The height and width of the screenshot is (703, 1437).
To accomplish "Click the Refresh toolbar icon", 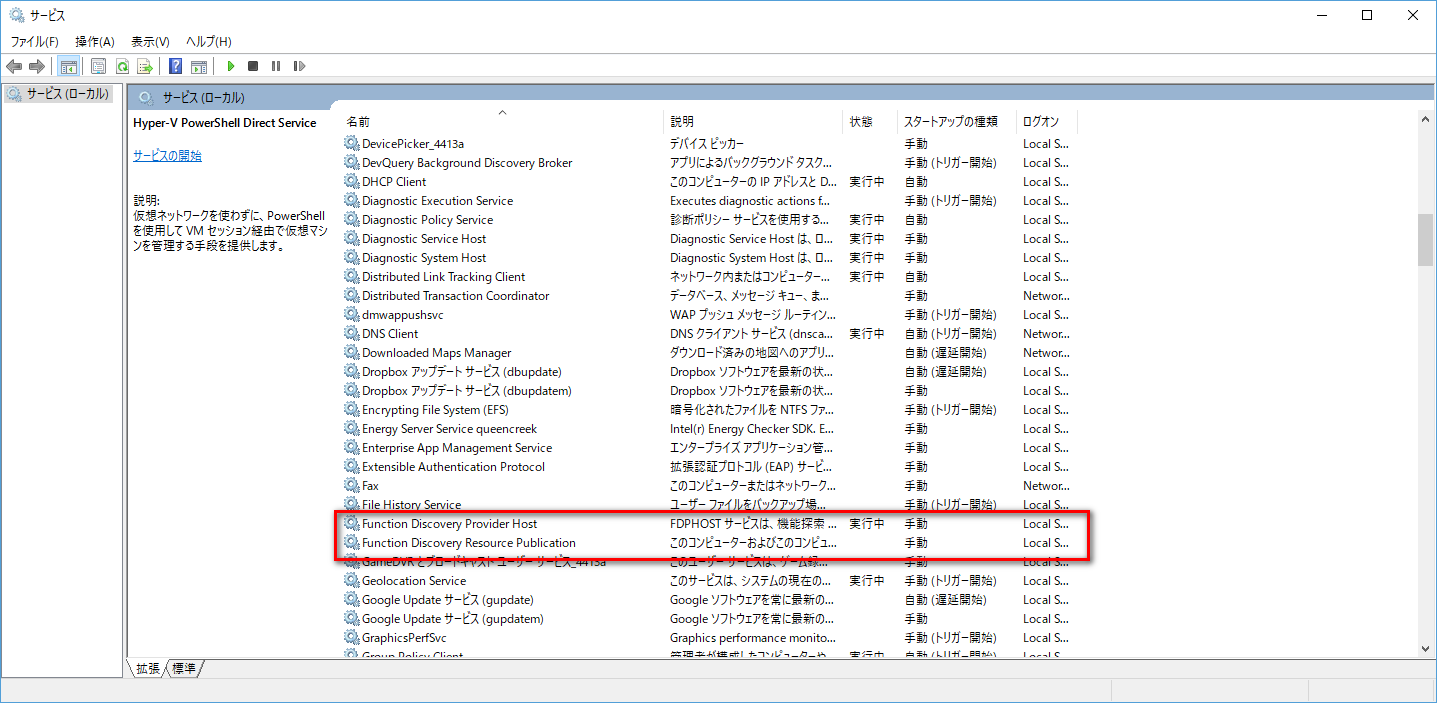I will 122,66.
